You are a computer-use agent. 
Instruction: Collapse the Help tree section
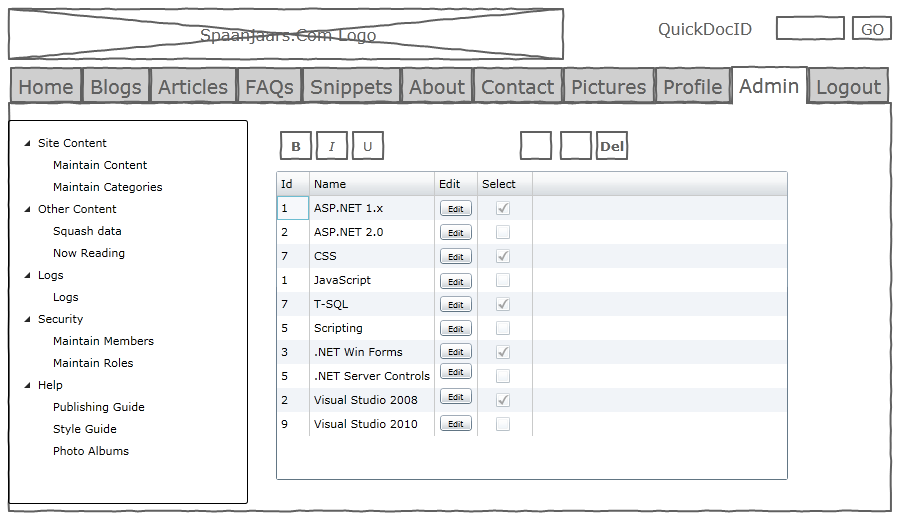pyautogui.click(x=27, y=385)
